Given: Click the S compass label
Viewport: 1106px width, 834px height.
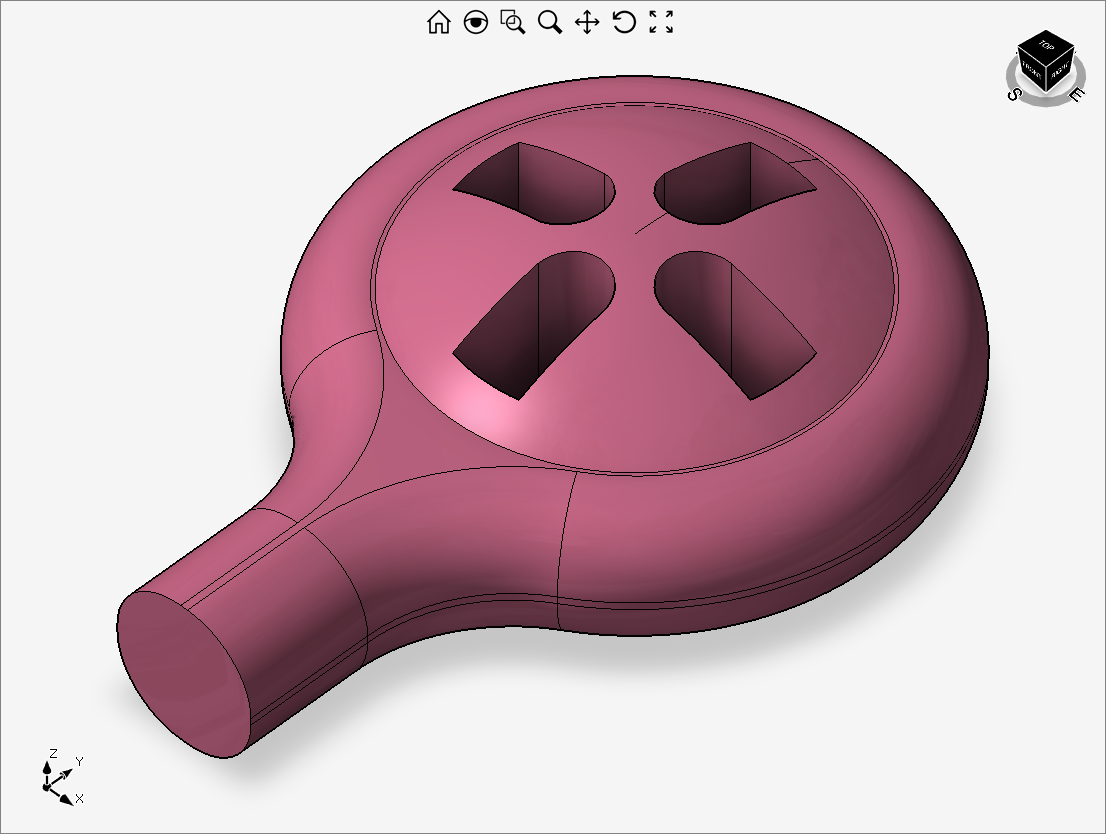Looking at the screenshot, I should [x=1013, y=93].
